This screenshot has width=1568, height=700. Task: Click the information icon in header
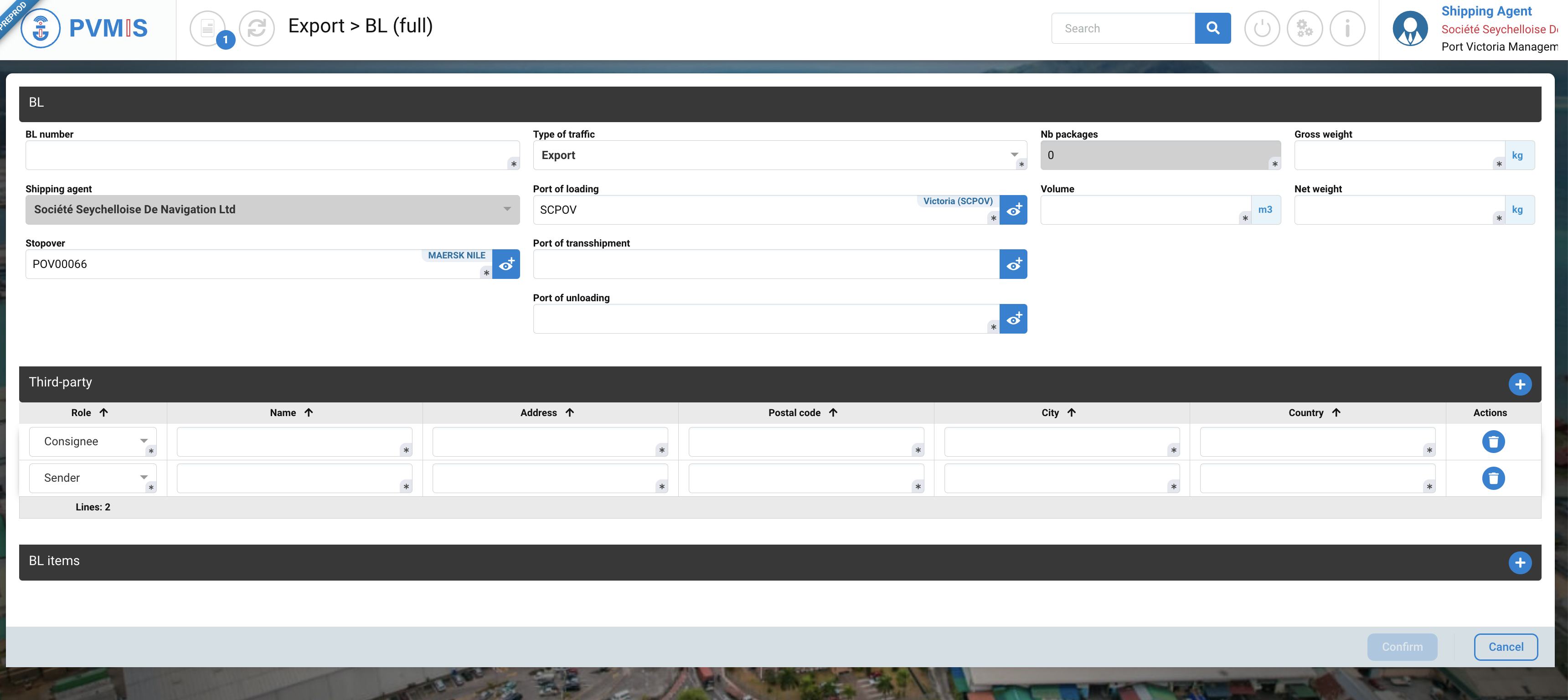(x=1347, y=28)
